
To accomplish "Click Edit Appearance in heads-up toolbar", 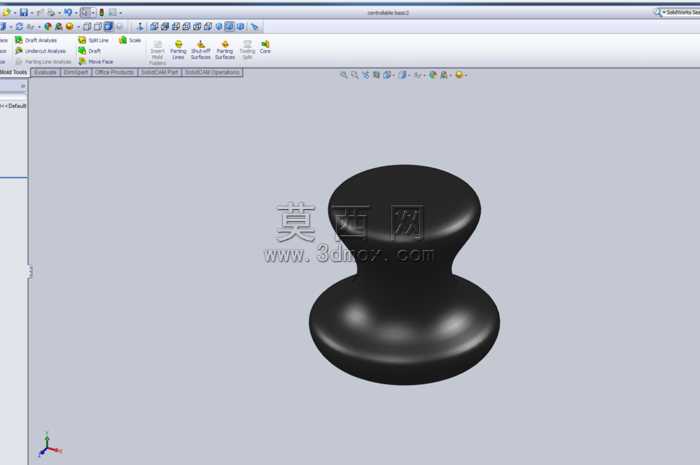I will pos(432,75).
